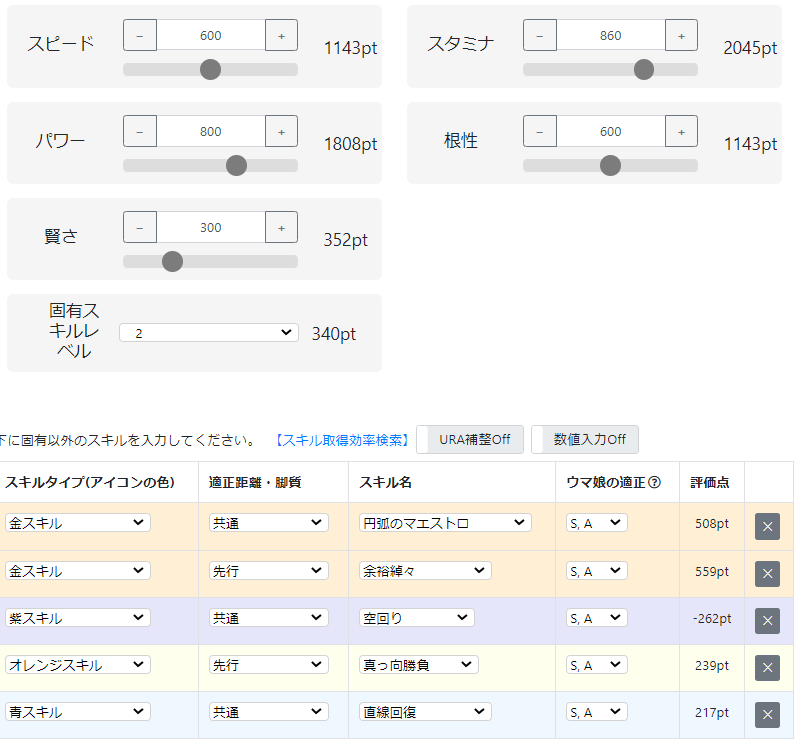Increase the 賢さ value with plus button
Viewport: 794px width, 741px height.
click(x=282, y=227)
